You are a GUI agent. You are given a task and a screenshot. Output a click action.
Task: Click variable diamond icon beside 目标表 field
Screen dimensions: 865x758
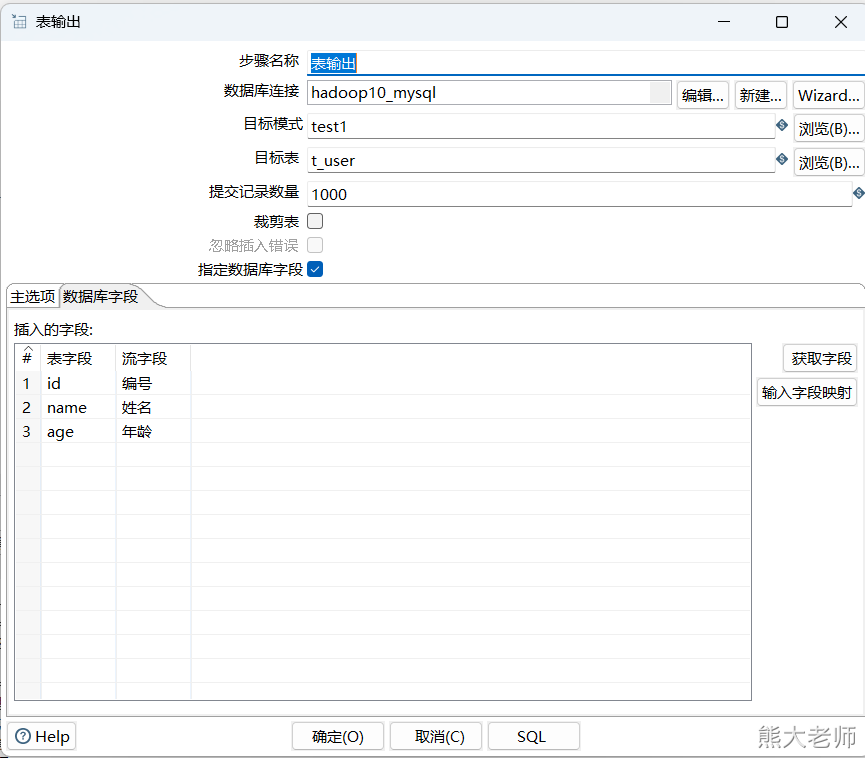pos(782,159)
